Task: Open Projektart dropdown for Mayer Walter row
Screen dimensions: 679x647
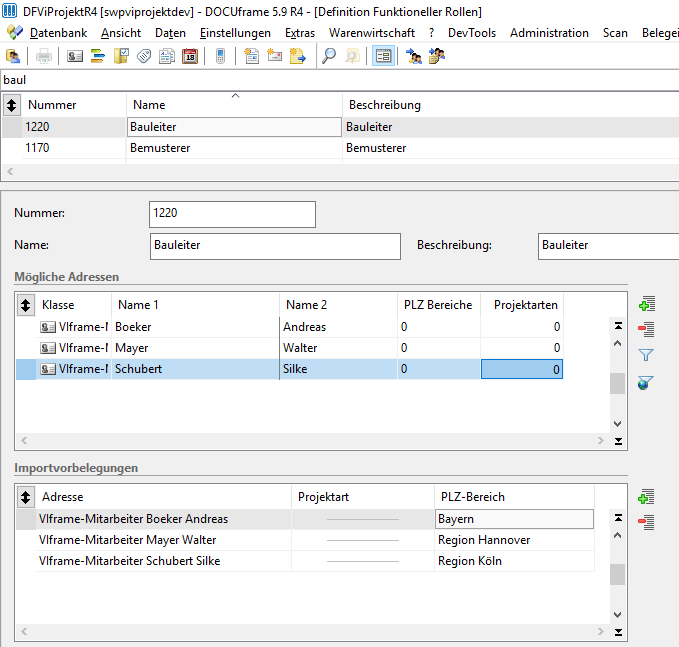Action: click(x=363, y=540)
